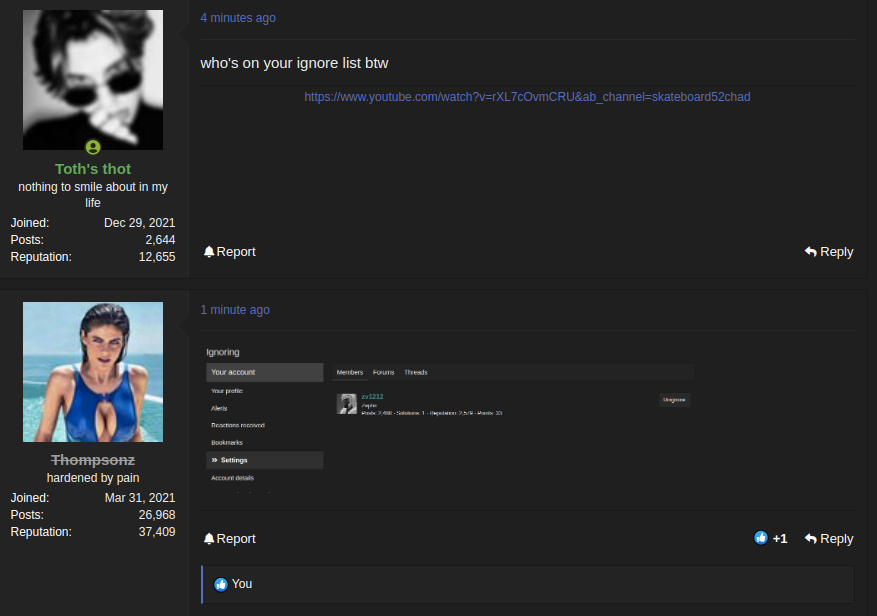
Task: Open the Thompsonz username profile
Action: (x=93, y=460)
